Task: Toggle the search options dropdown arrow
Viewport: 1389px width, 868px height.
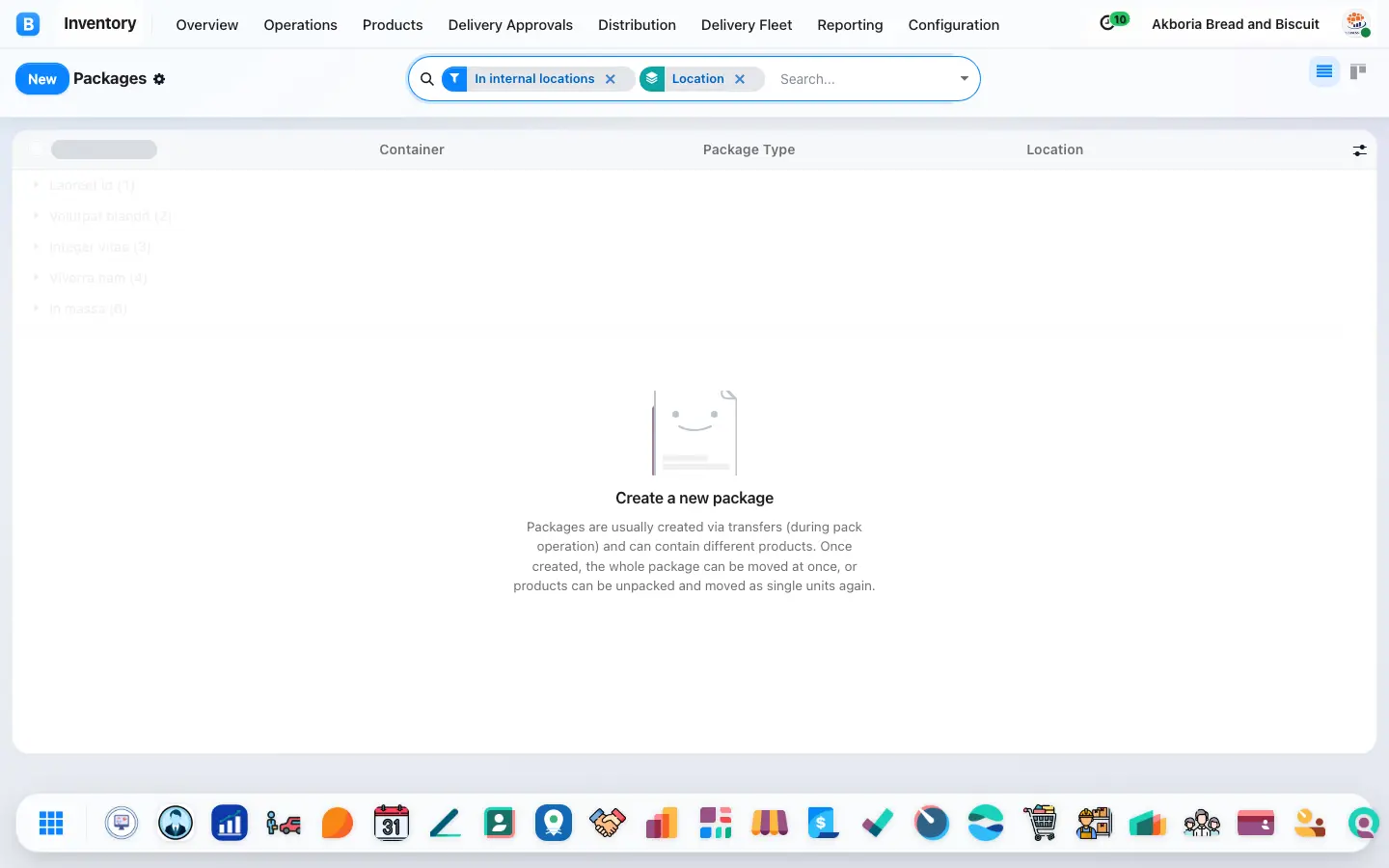Action: click(964, 79)
